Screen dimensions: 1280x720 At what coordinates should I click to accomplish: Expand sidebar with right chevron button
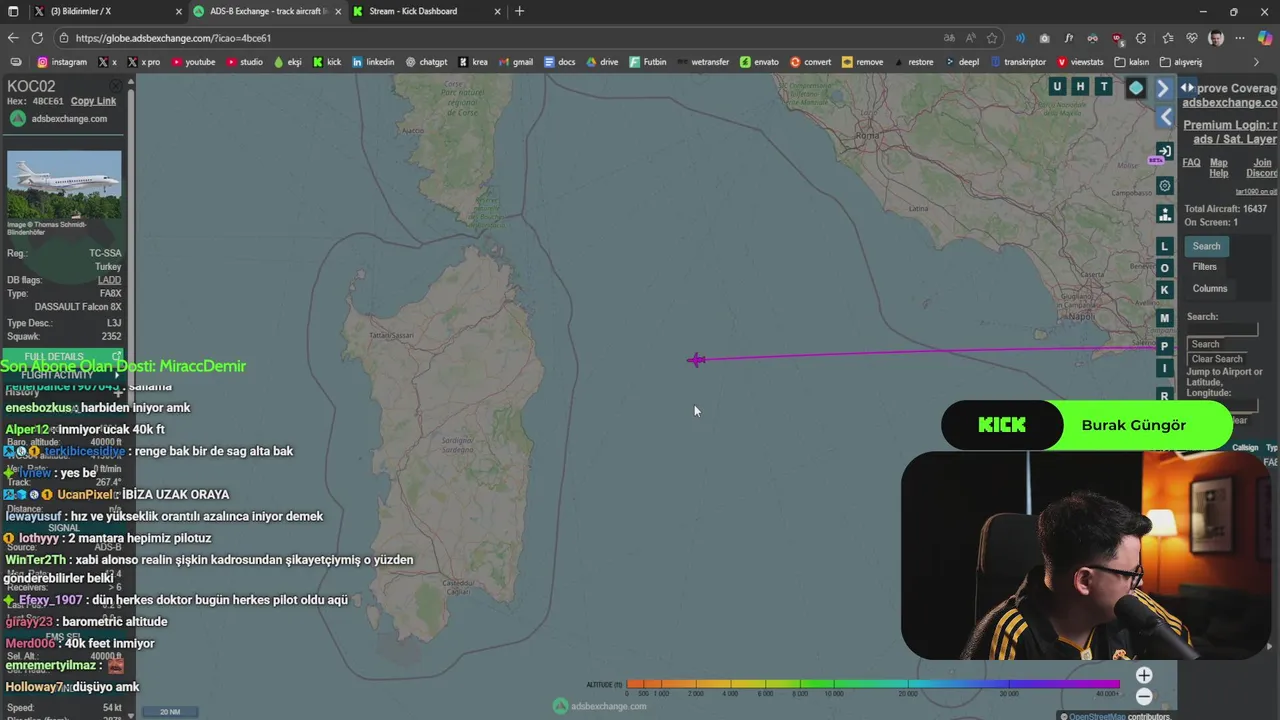pyautogui.click(x=1164, y=88)
